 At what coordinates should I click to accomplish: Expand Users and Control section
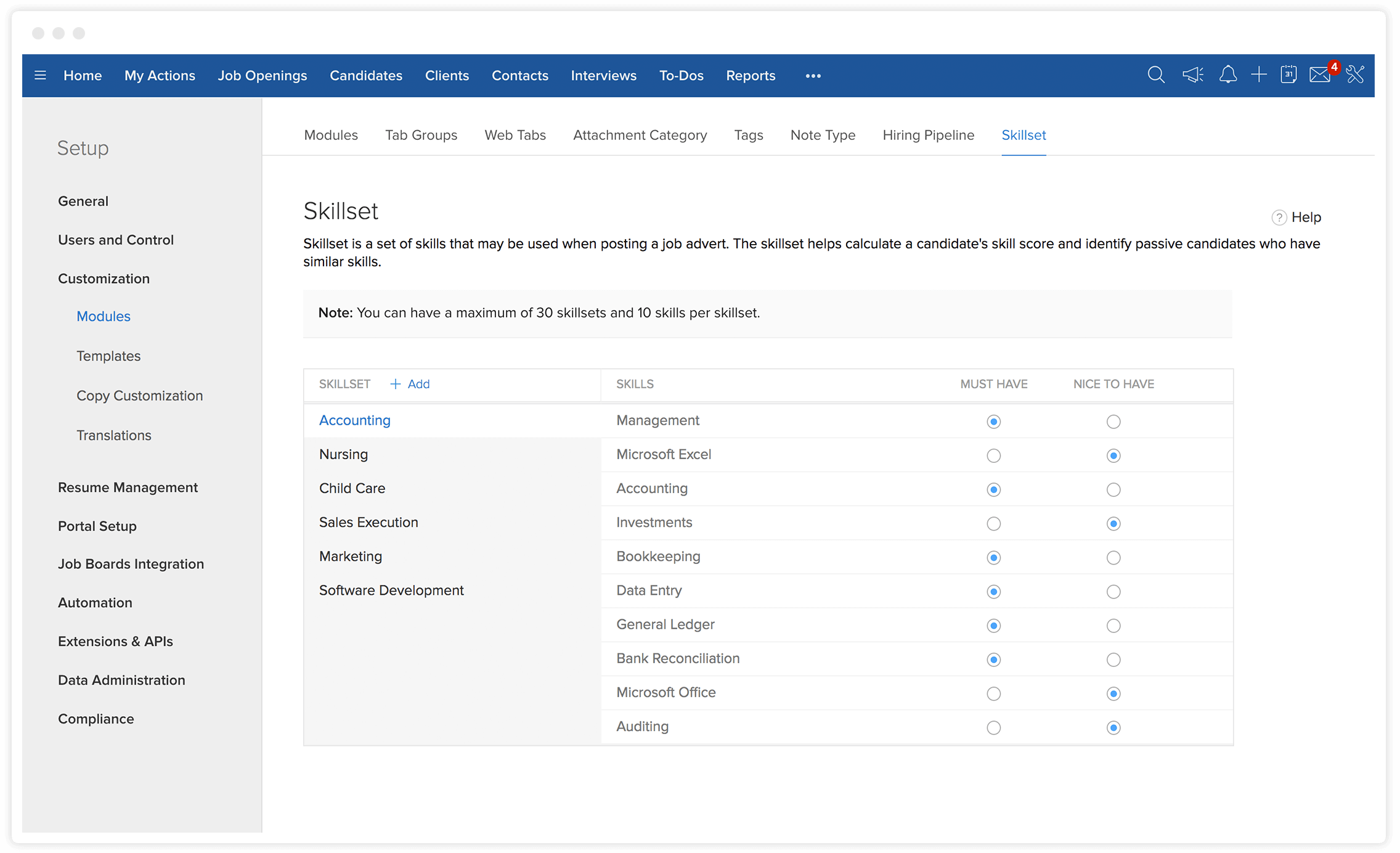[x=116, y=240]
